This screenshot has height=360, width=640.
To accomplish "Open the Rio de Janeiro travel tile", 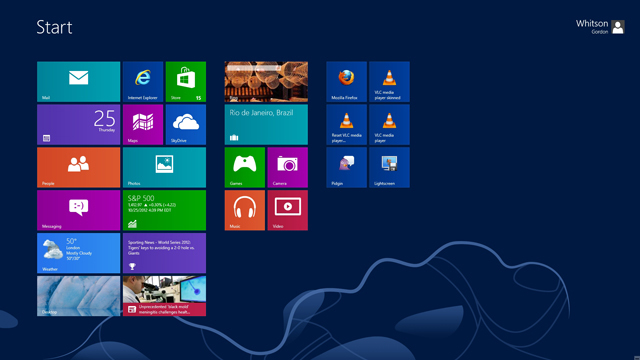I will click(266, 124).
